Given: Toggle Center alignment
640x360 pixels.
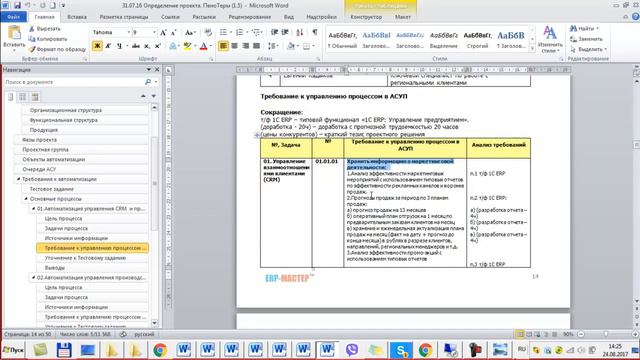Looking at the screenshot, I should pos(234,46).
